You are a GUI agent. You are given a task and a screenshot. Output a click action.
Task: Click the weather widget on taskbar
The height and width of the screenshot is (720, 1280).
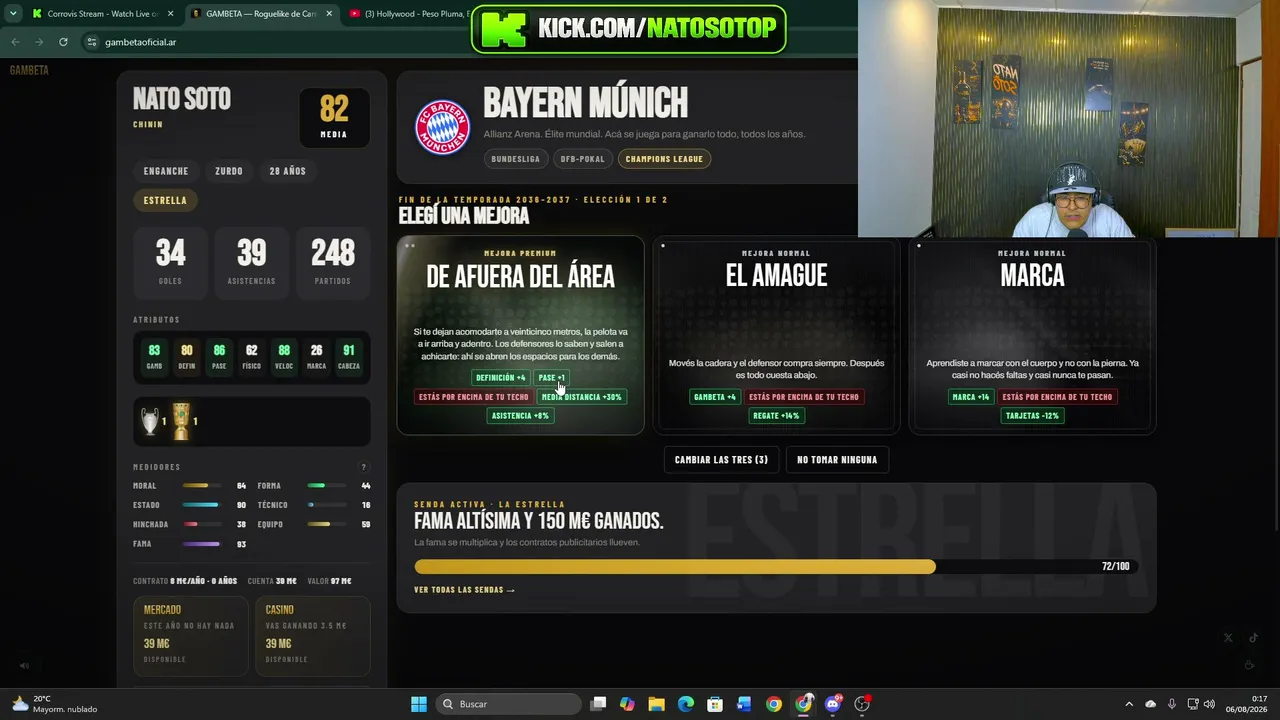(x=55, y=704)
